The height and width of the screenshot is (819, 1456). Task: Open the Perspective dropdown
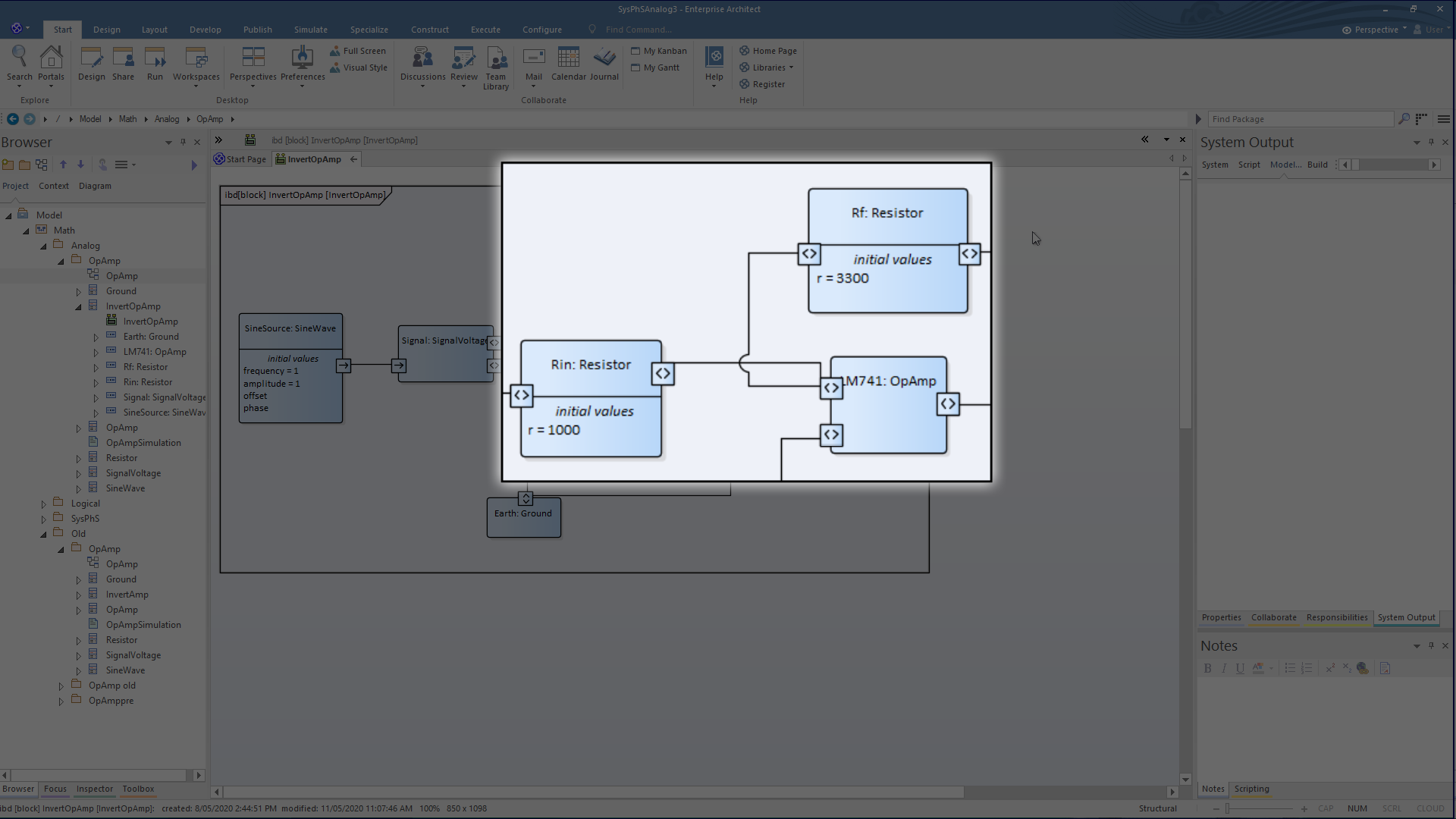[1373, 30]
